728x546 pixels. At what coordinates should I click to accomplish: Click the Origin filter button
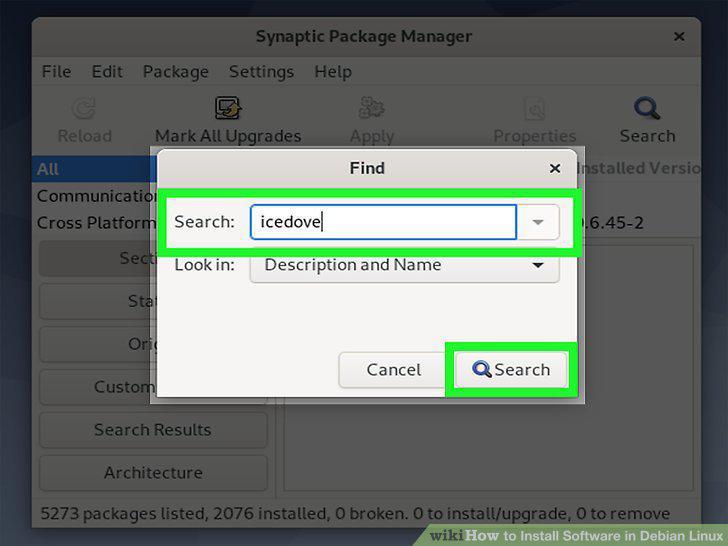[98, 344]
